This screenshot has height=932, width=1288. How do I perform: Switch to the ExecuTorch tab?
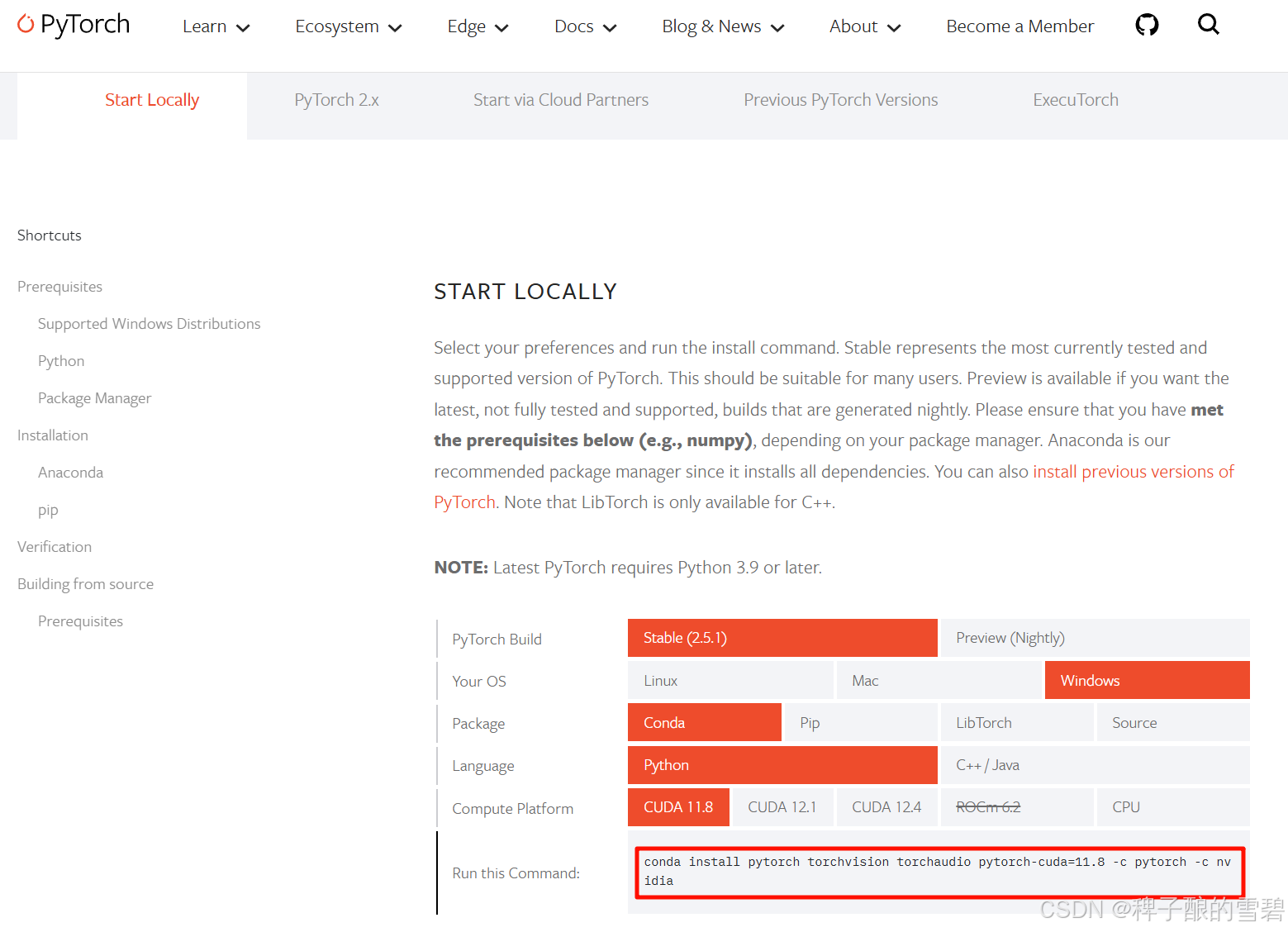tap(1076, 100)
